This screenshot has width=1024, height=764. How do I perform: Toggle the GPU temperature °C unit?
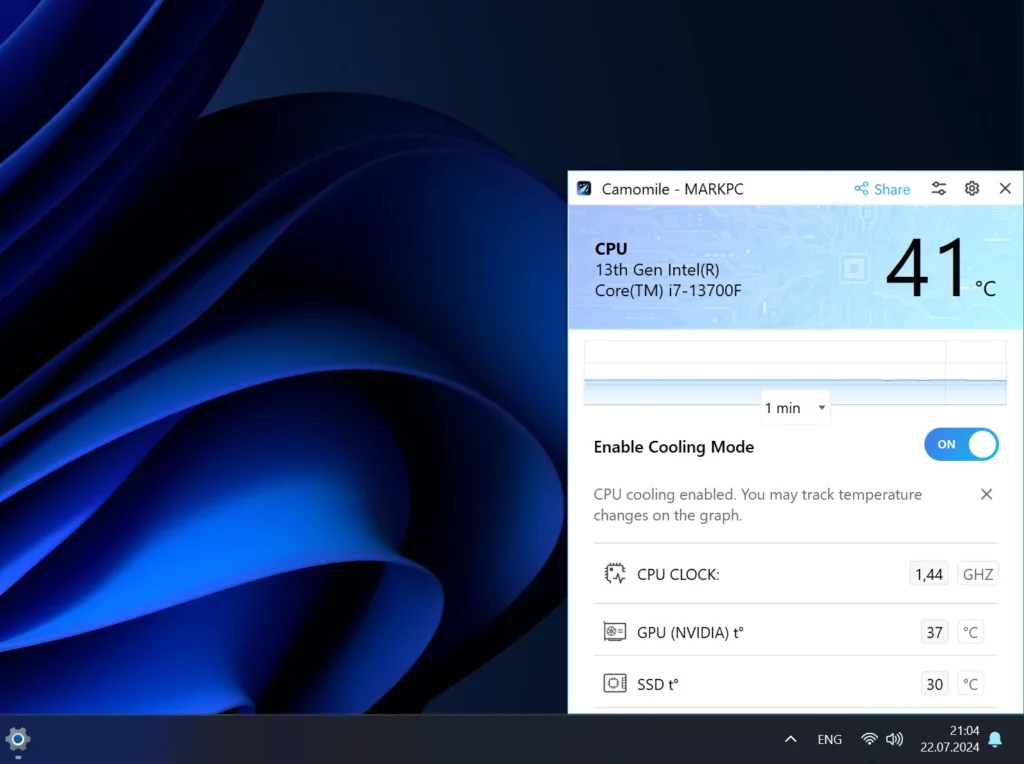970,632
